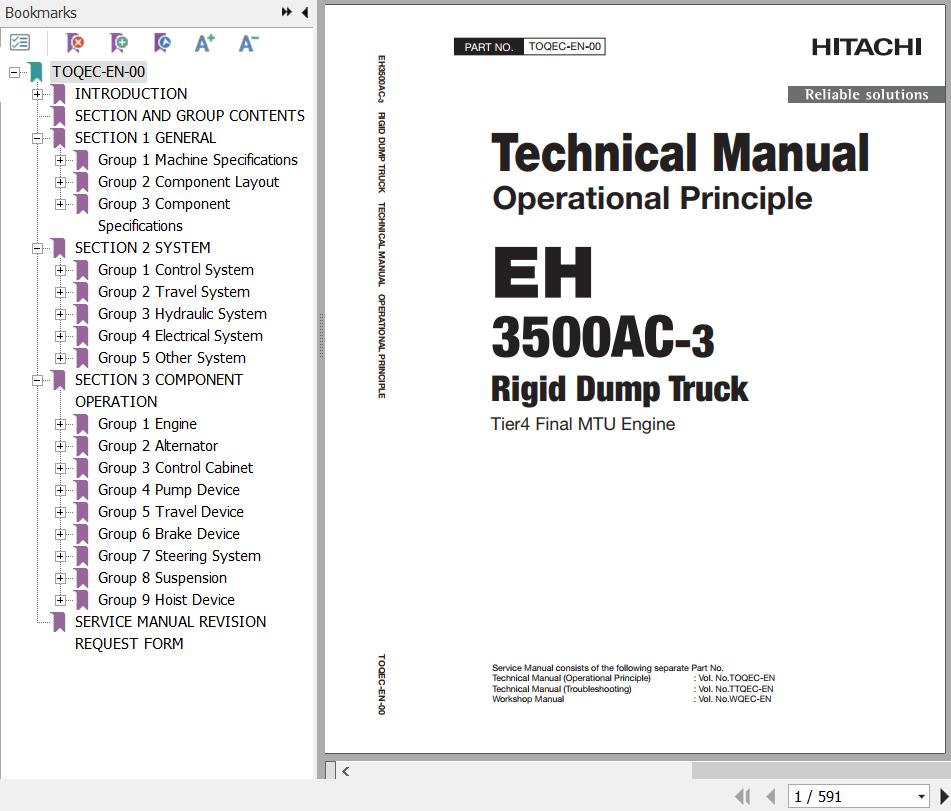Image resolution: width=951 pixels, height=811 pixels.
Task: Open Group 3 Control Cabinet bookmark
Action: coord(176,468)
